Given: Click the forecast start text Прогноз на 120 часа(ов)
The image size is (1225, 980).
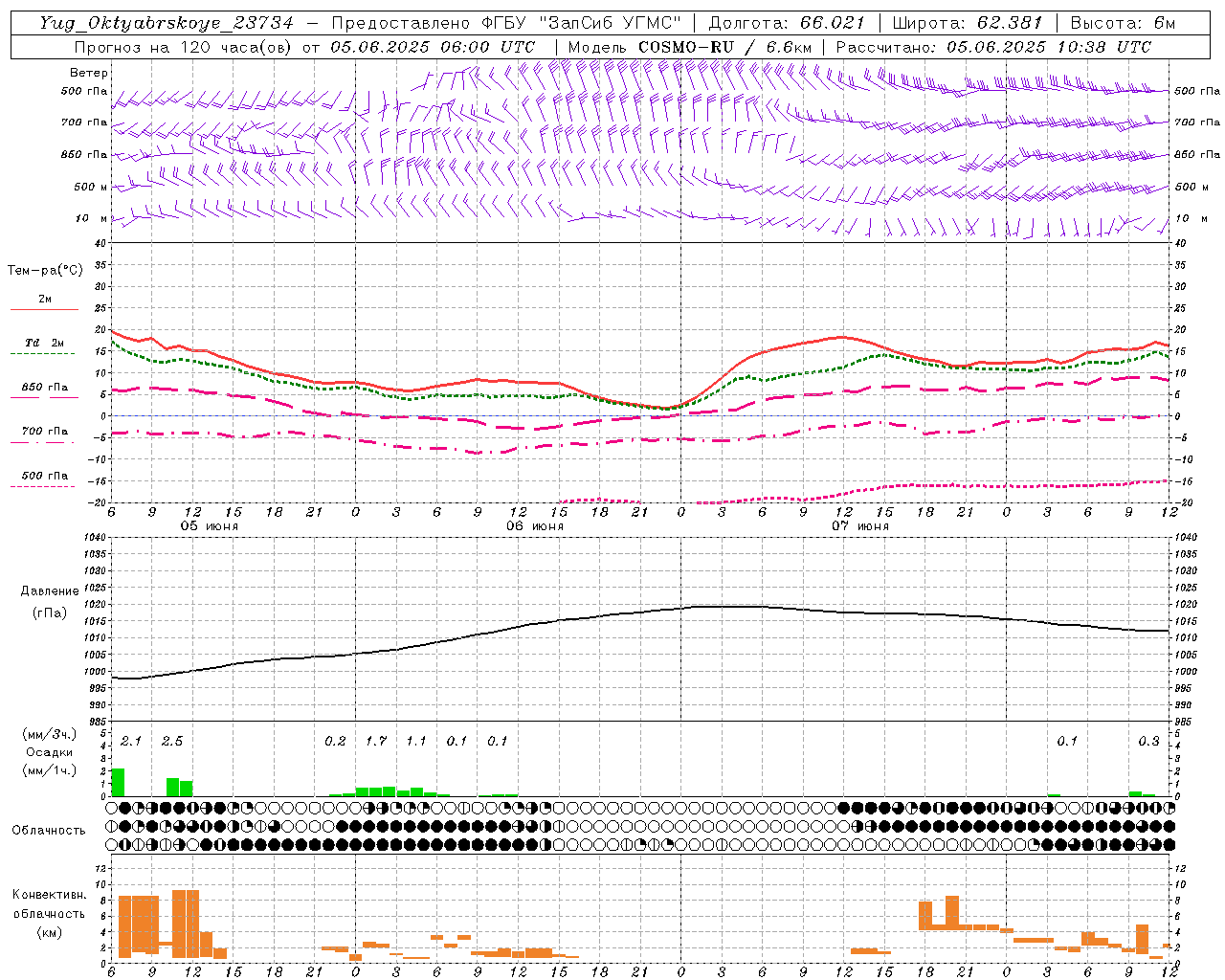Looking at the screenshot, I should point(185,47).
